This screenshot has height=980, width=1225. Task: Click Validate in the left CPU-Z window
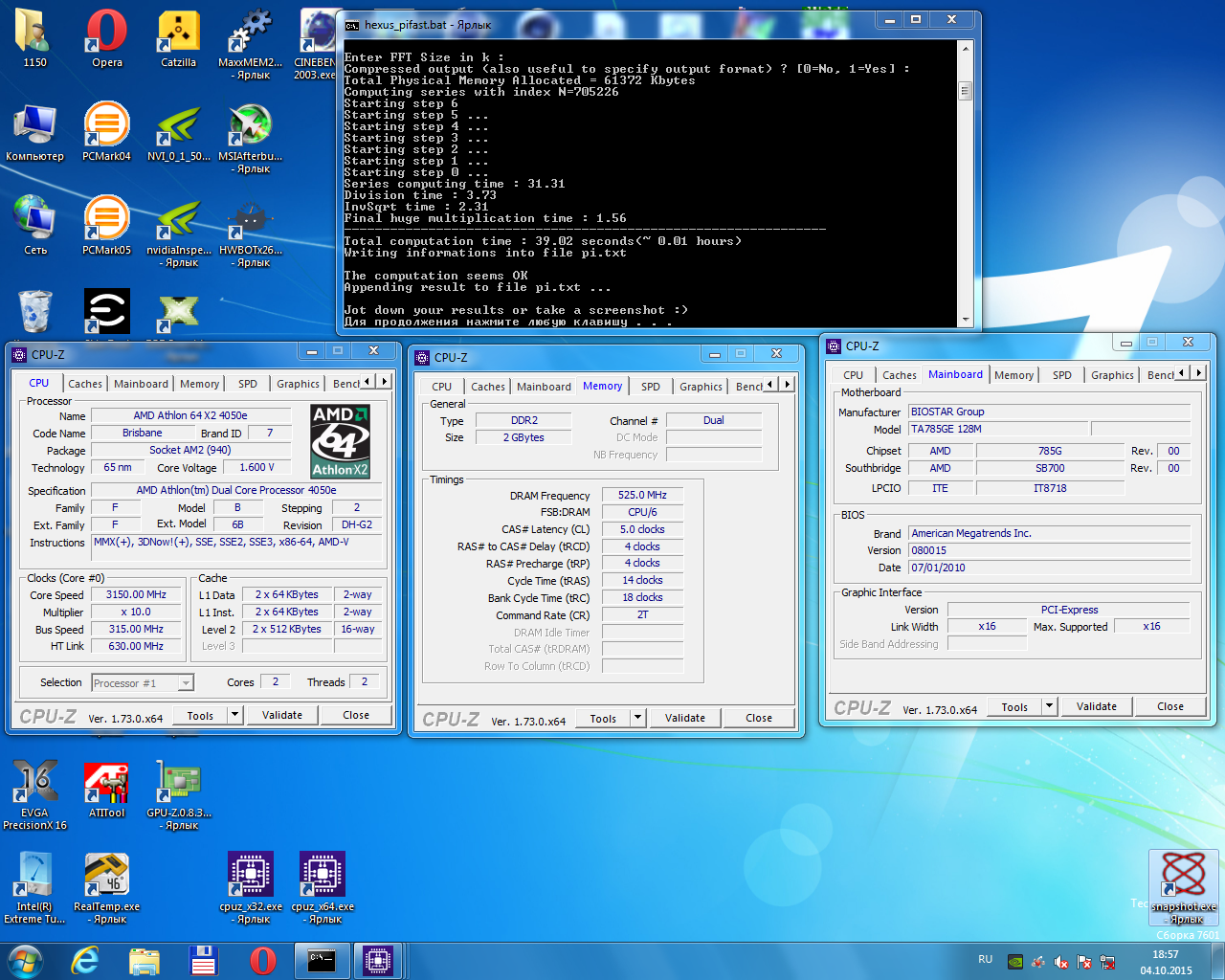[x=282, y=715]
